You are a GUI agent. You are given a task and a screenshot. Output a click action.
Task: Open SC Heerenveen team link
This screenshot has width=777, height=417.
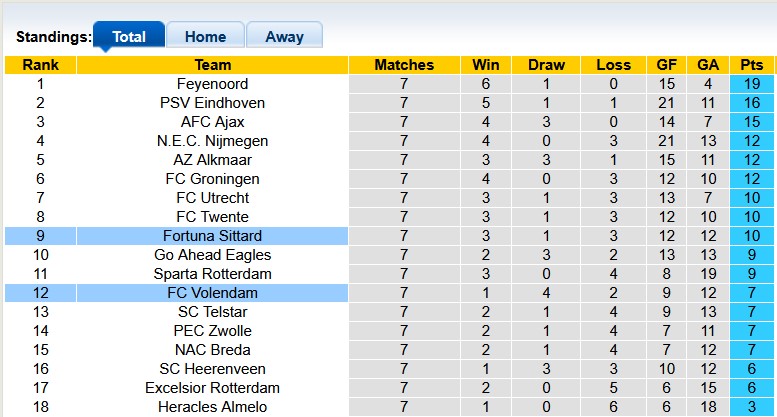click(x=212, y=369)
